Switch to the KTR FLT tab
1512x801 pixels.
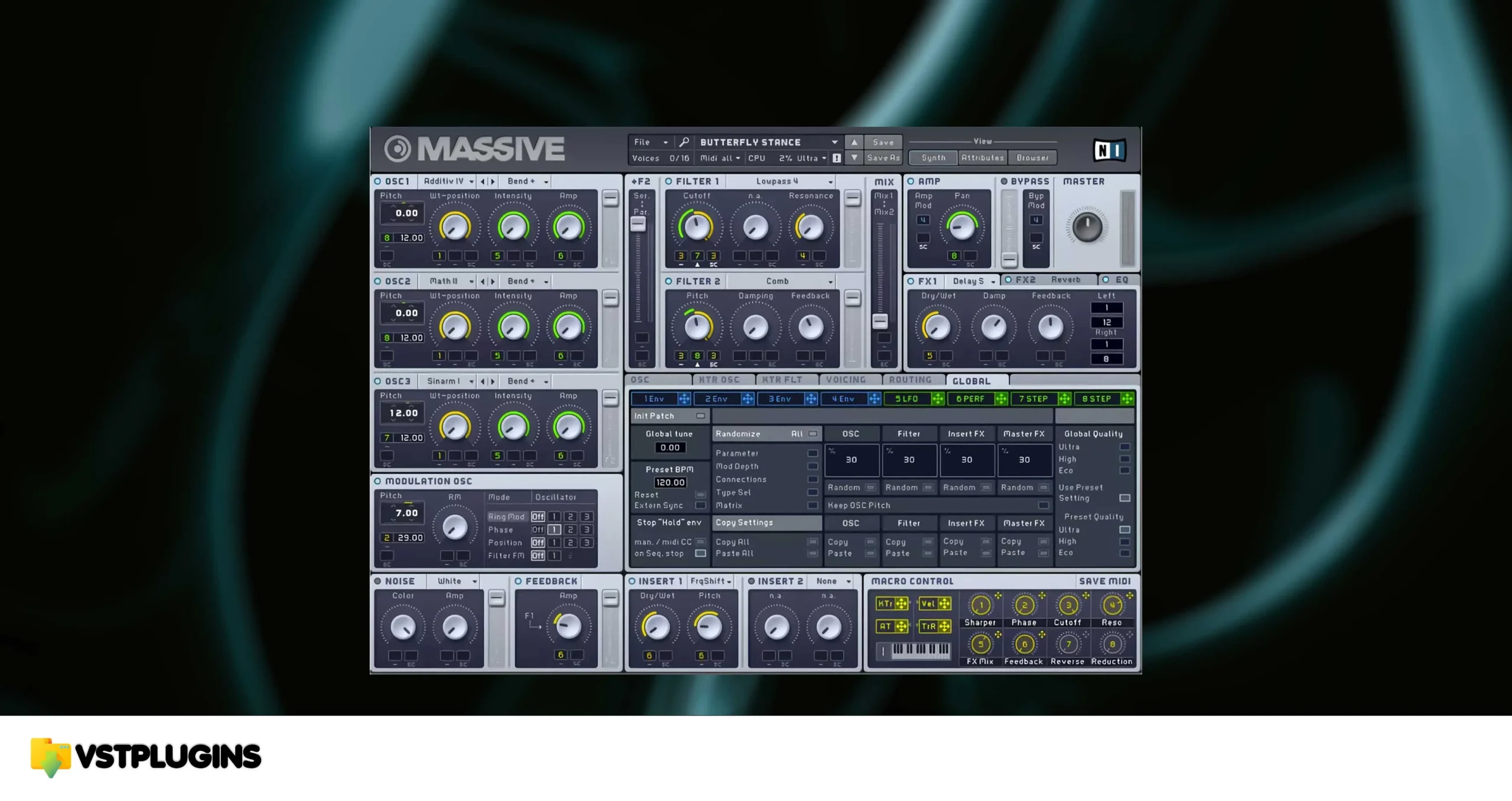click(x=787, y=380)
